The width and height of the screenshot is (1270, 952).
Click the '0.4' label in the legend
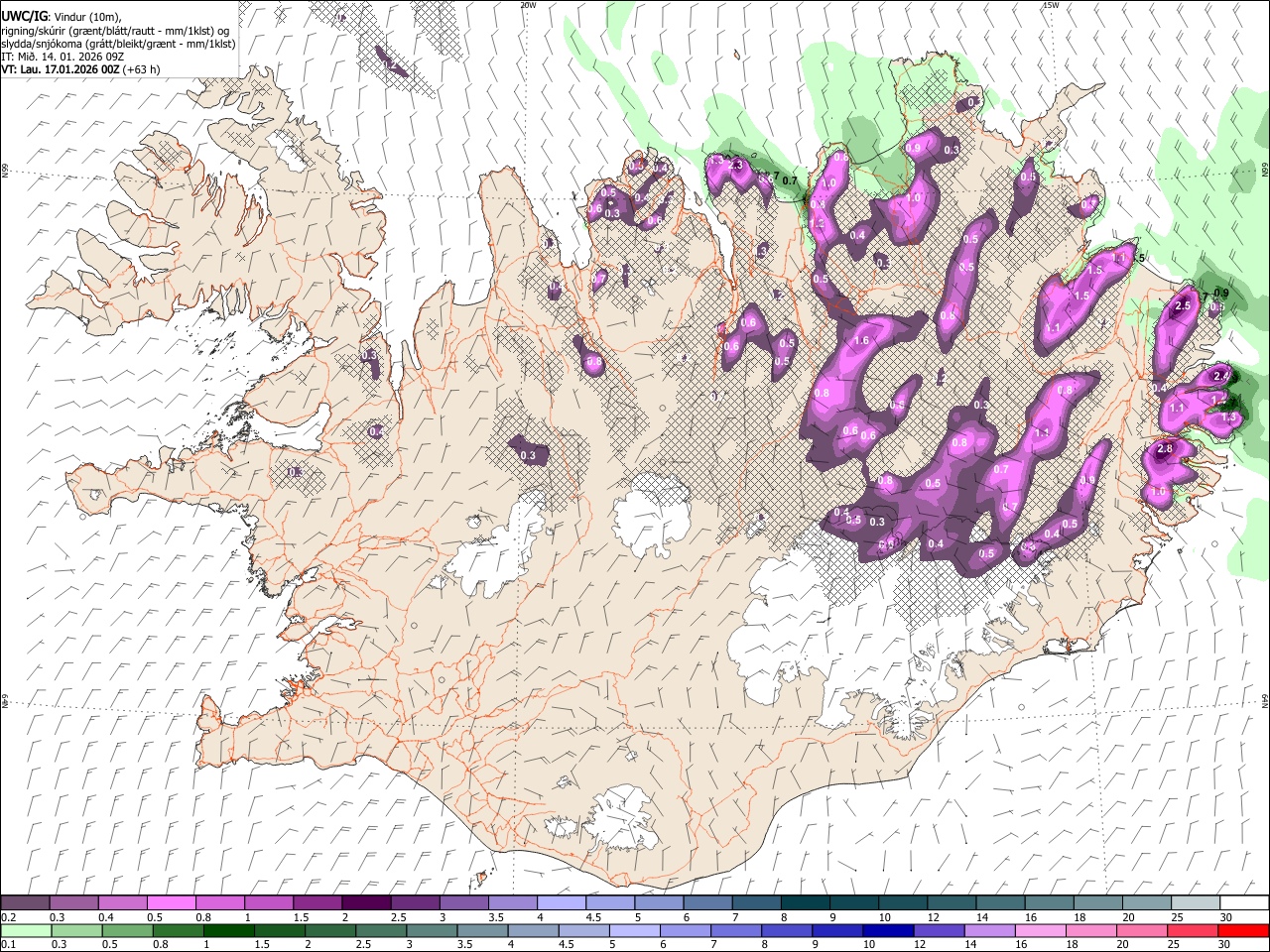[106, 918]
